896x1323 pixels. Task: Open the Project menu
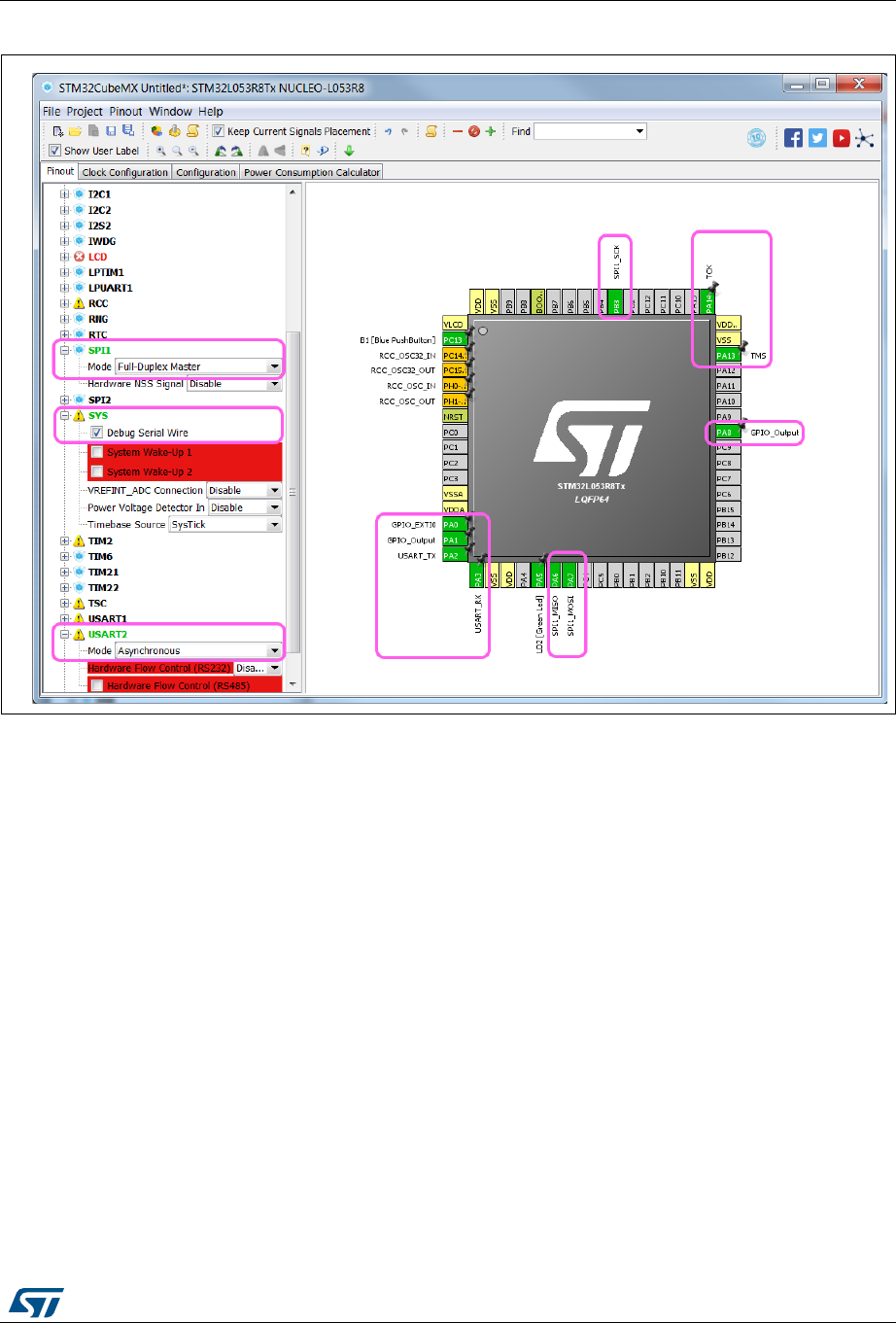[x=85, y=112]
